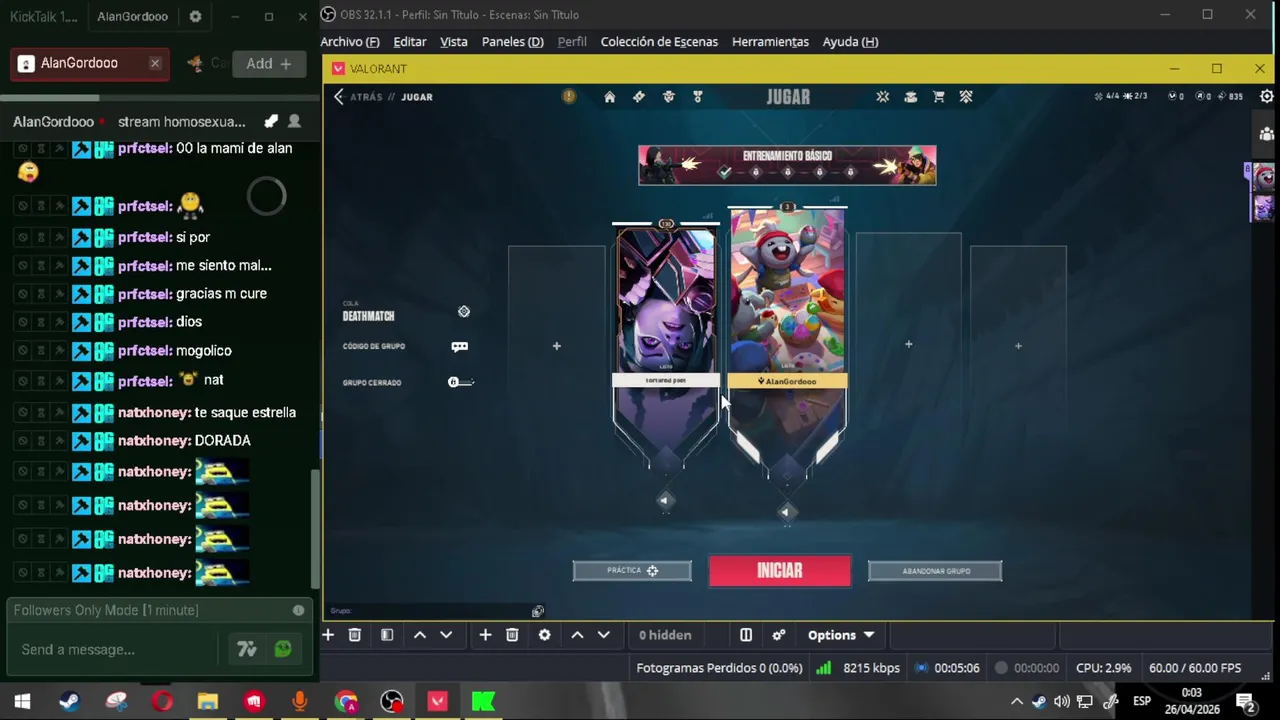Open the Valorant store cart icon

coord(938,97)
